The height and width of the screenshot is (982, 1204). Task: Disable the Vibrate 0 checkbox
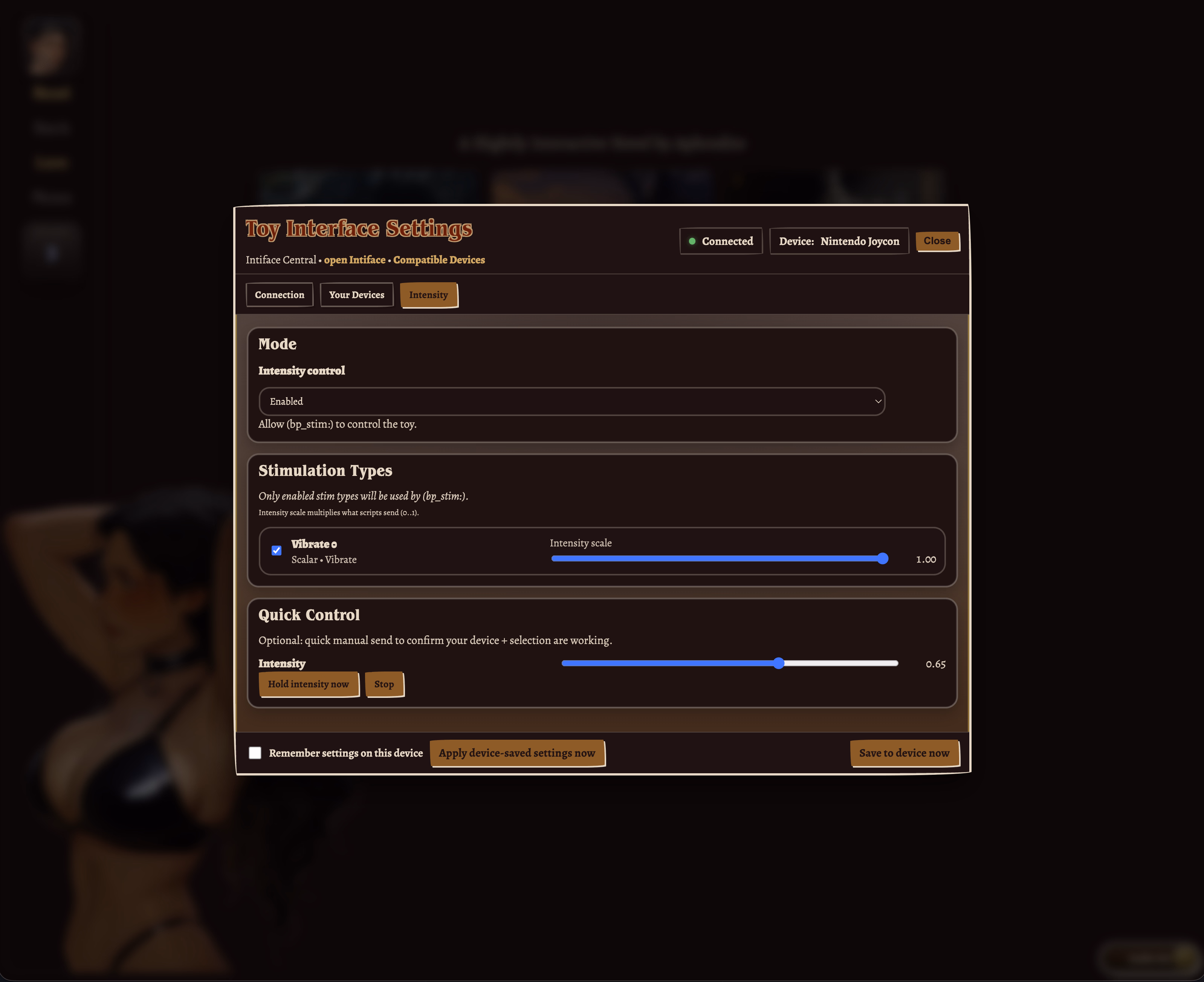coord(277,551)
